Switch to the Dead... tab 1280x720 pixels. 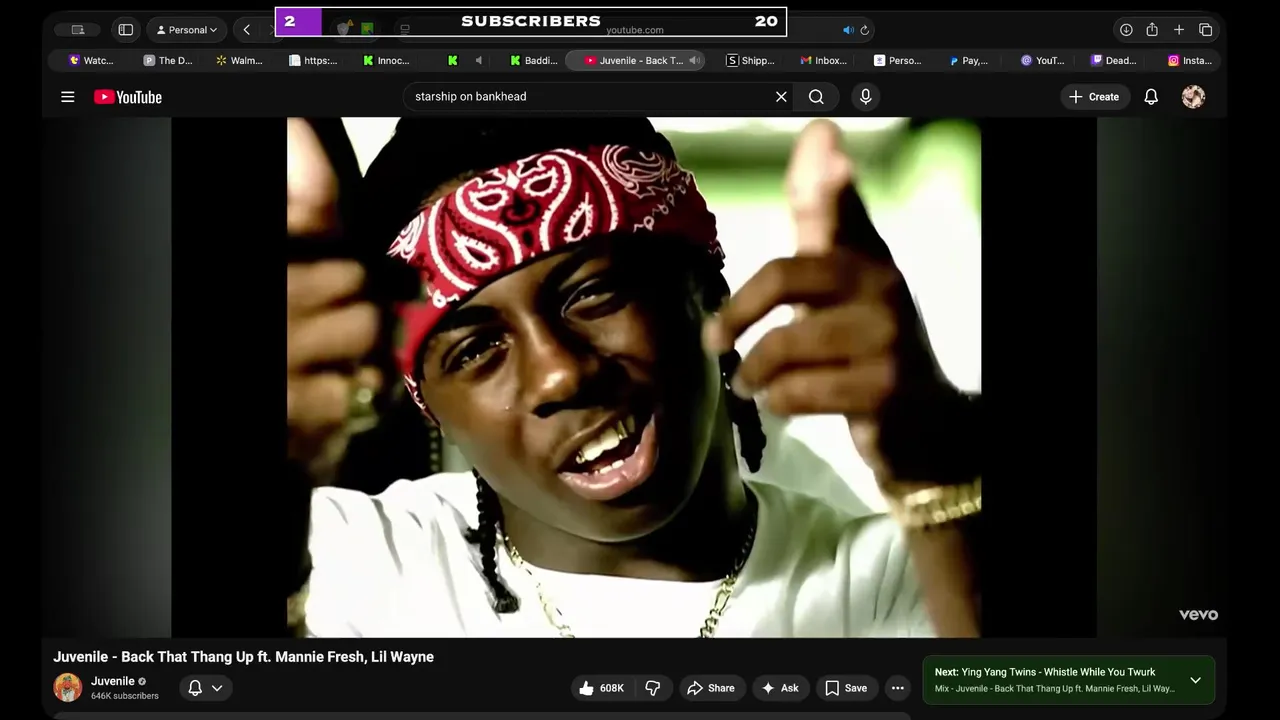(1114, 61)
